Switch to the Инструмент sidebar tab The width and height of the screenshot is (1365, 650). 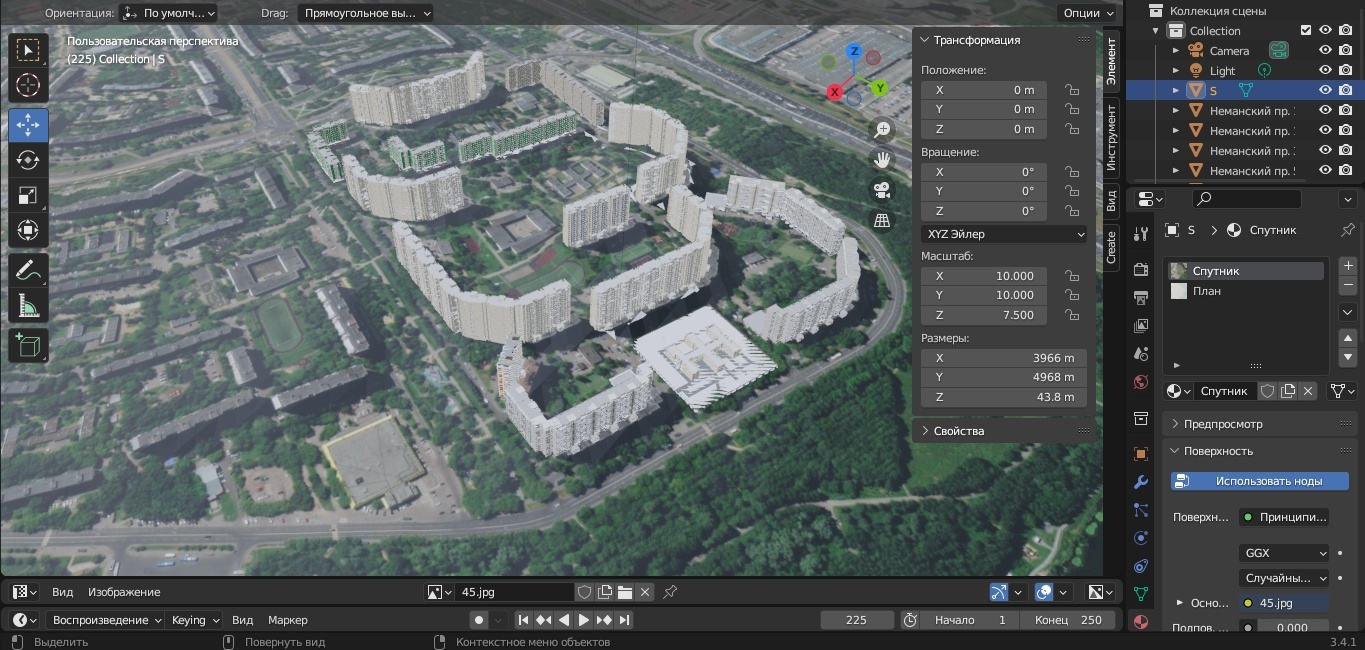tap(1111, 136)
